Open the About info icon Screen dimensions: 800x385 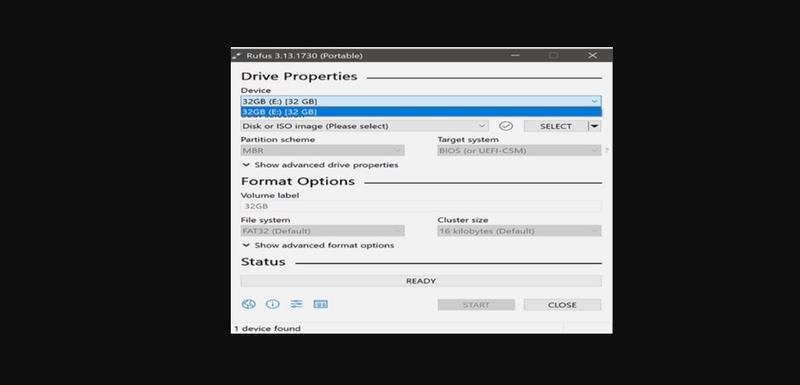coord(272,304)
